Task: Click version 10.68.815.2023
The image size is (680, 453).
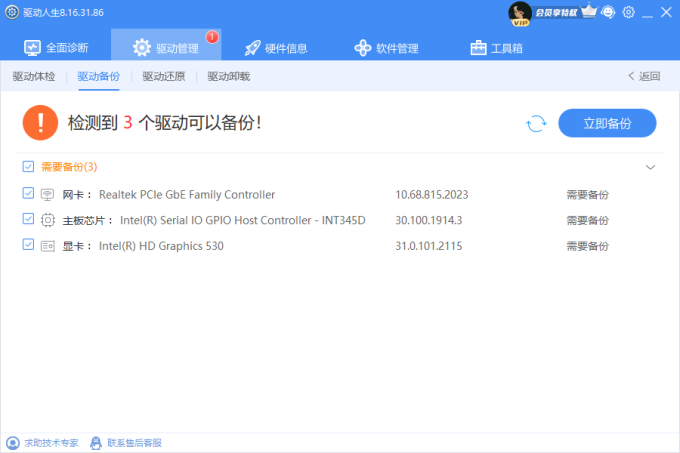Action: tap(432, 195)
